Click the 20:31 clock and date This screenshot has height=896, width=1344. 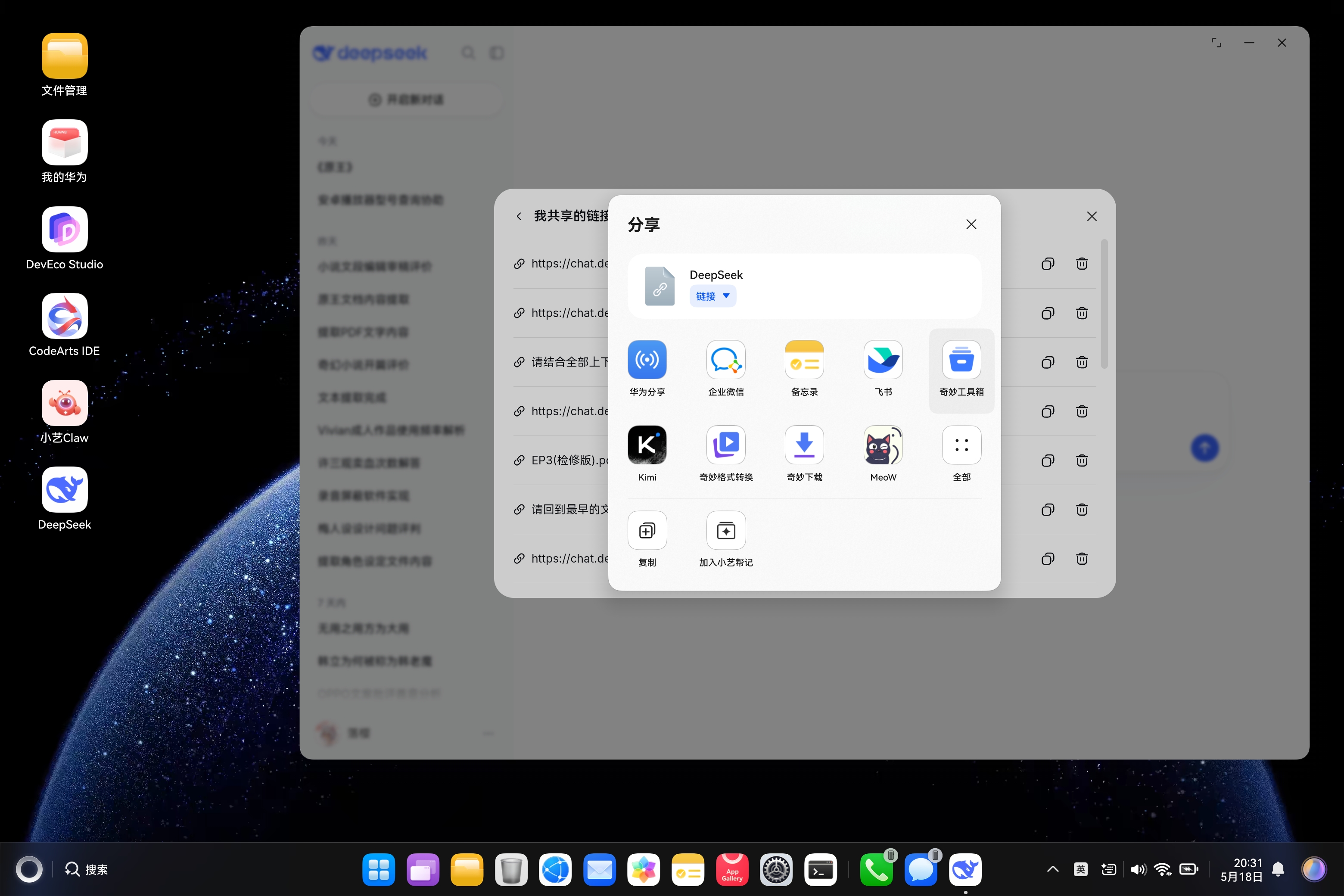1241,869
